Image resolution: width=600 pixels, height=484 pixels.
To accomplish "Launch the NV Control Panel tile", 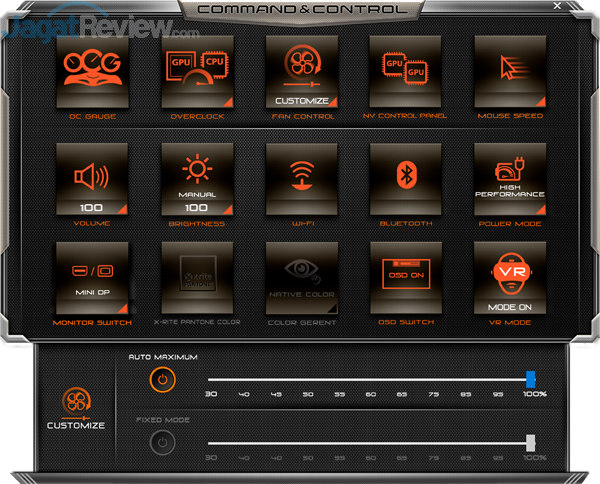I will (x=405, y=72).
